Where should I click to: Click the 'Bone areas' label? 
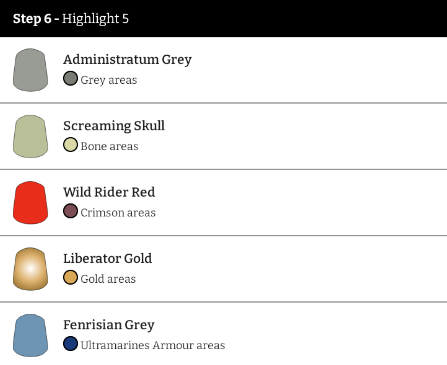109,146
